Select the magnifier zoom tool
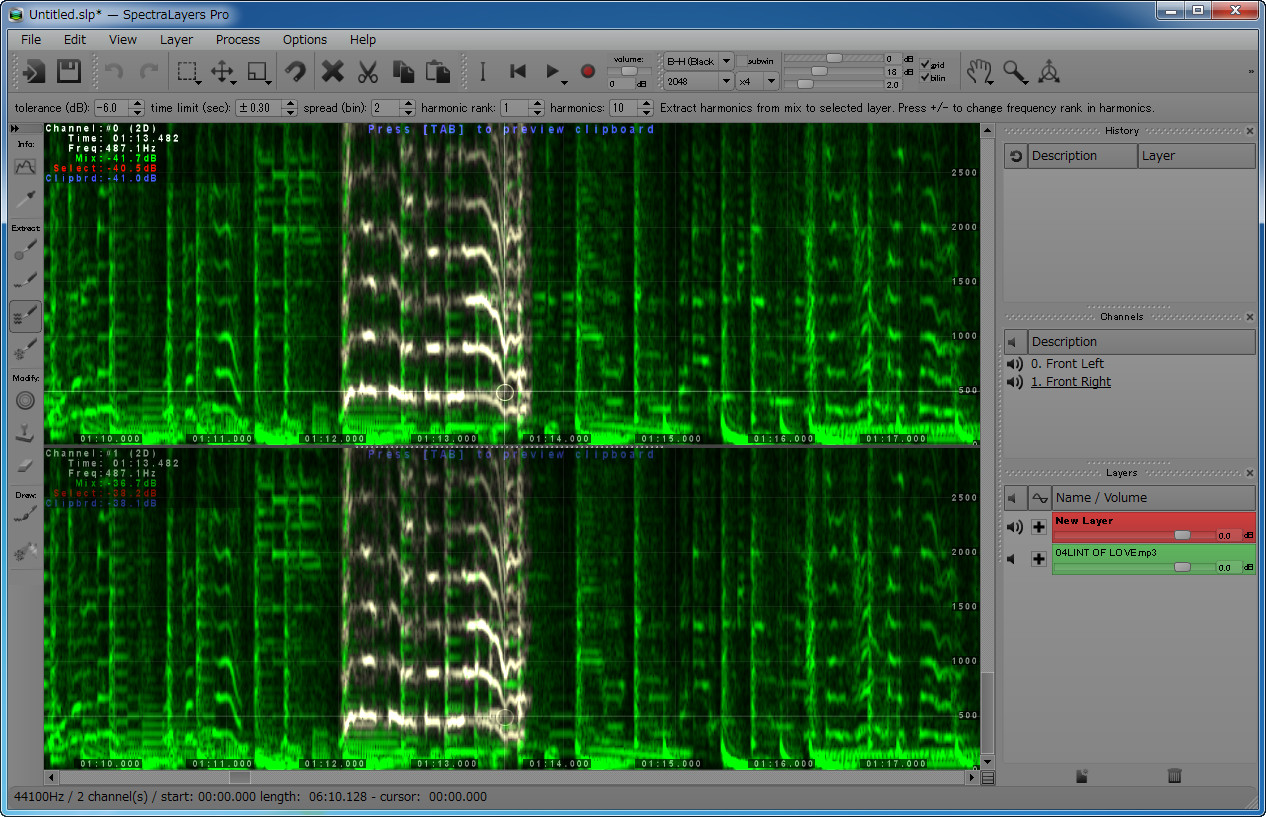1266x817 pixels. coord(1015,72)
